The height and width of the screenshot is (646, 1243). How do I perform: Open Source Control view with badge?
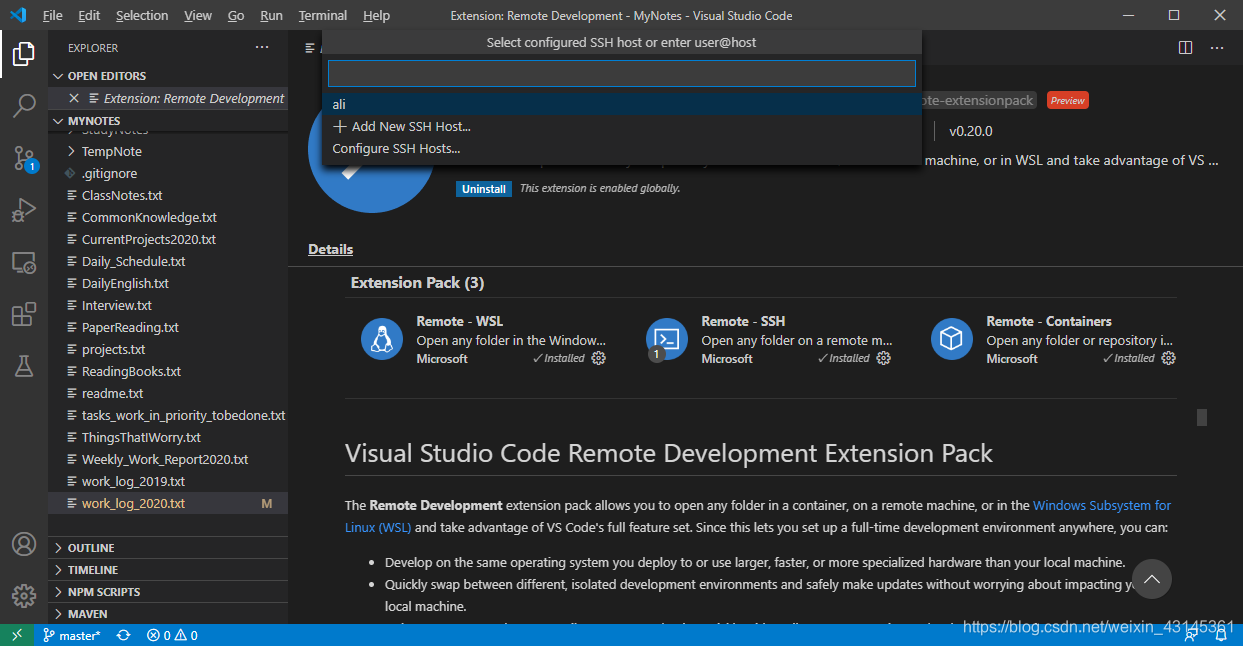pyautogui.click(x=24, y=158)
